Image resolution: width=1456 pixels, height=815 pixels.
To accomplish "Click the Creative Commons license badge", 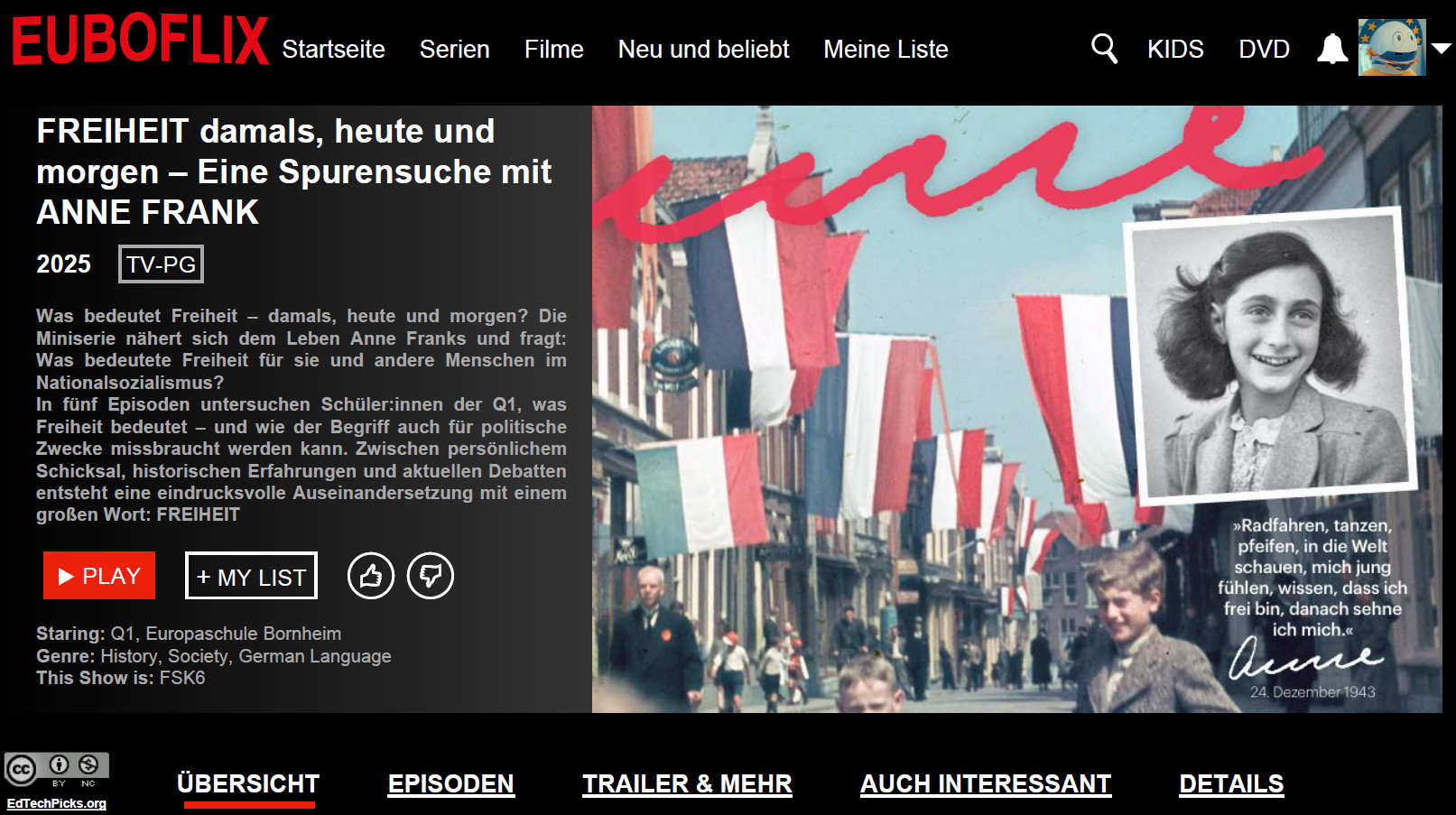I will (56, 769).
